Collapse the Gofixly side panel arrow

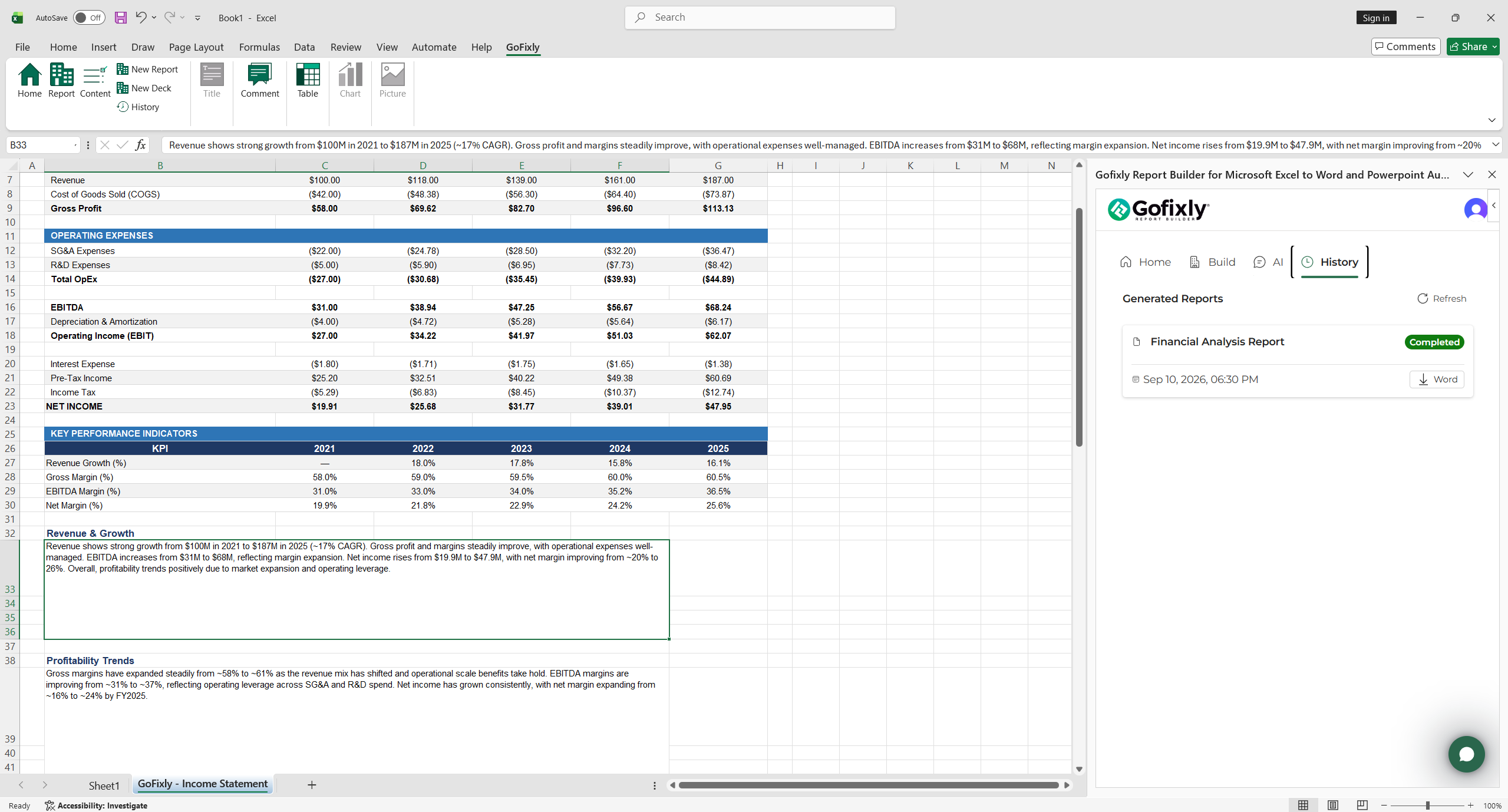point(1494,206)
